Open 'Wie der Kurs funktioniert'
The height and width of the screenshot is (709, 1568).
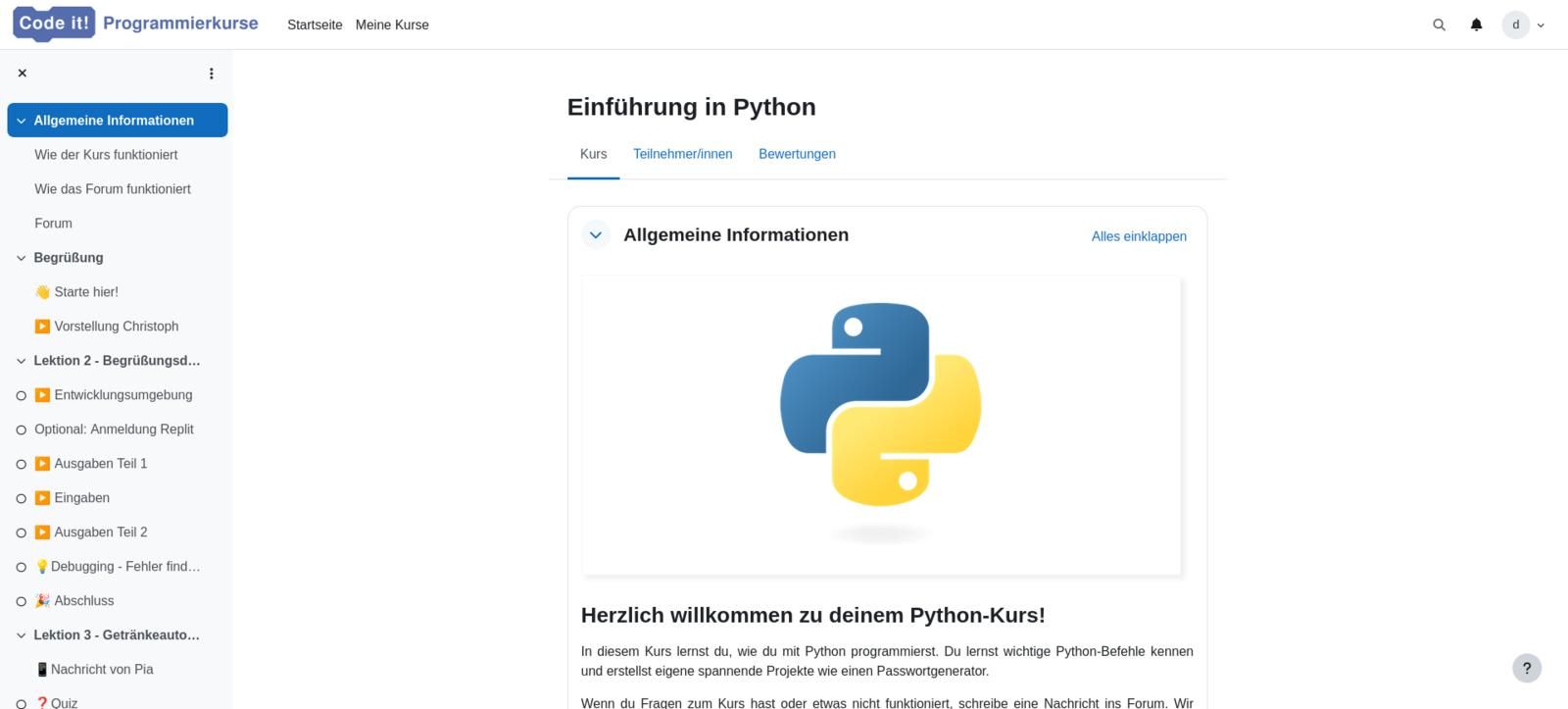[106, 155]
